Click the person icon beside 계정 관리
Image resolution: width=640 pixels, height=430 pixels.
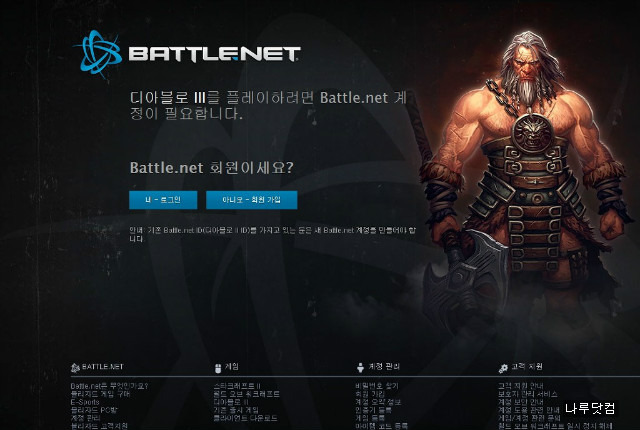point(360,368)
